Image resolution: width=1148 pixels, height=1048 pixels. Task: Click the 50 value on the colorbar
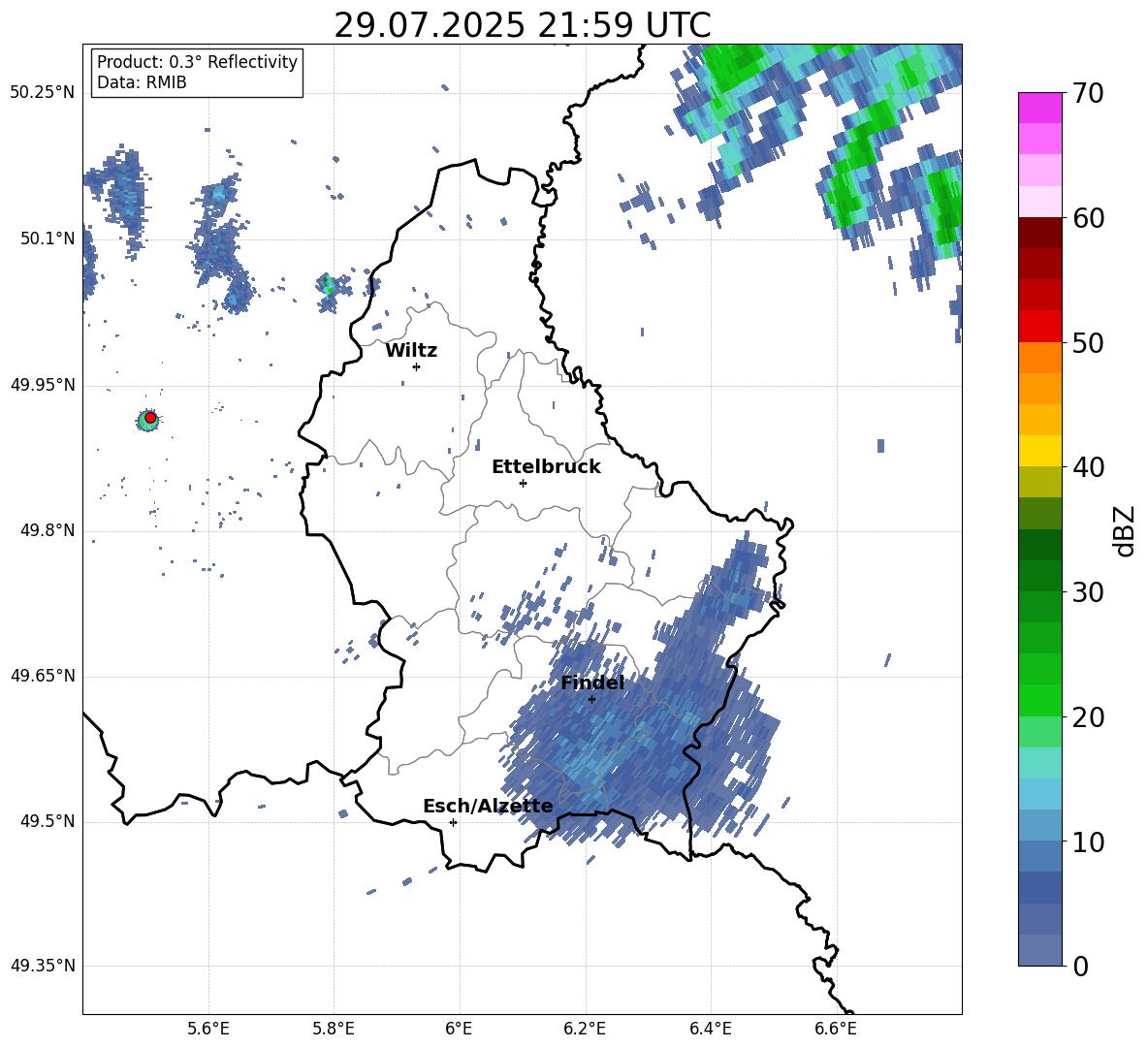click(1088, 343)
